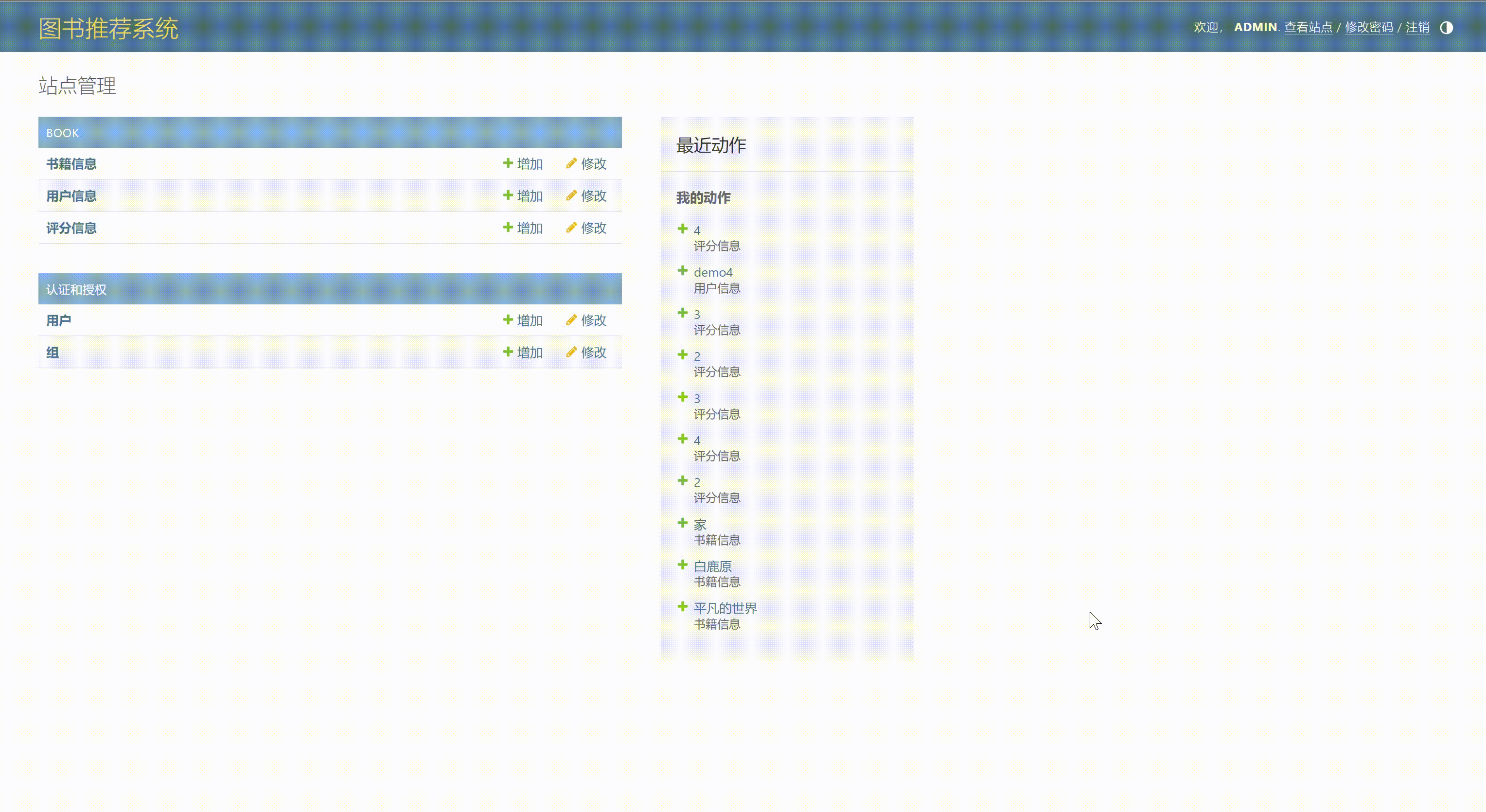Open recent action demo4
The image size is (1486, 812).
[713, 272]
